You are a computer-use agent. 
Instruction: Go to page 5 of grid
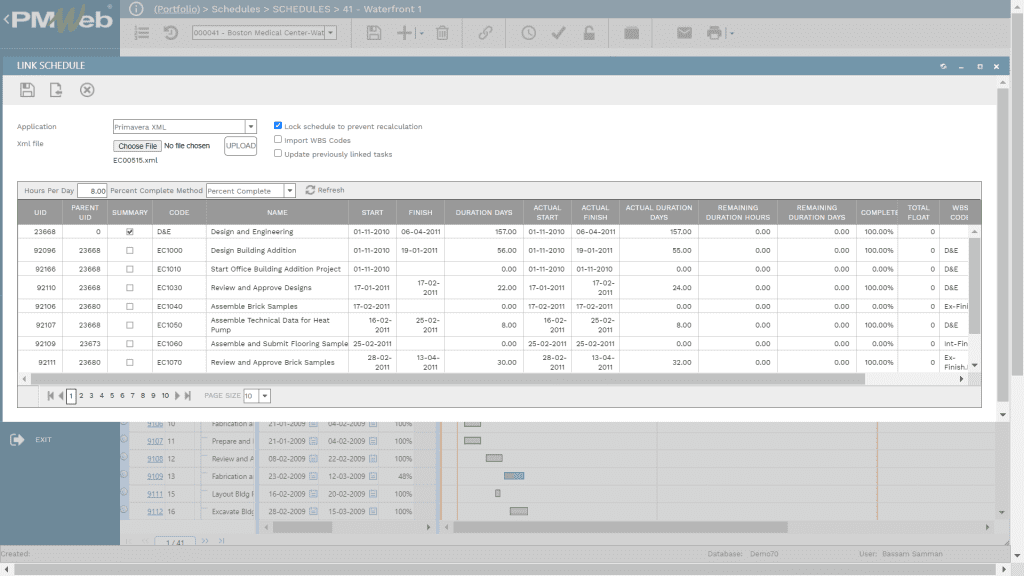(112, 396)
